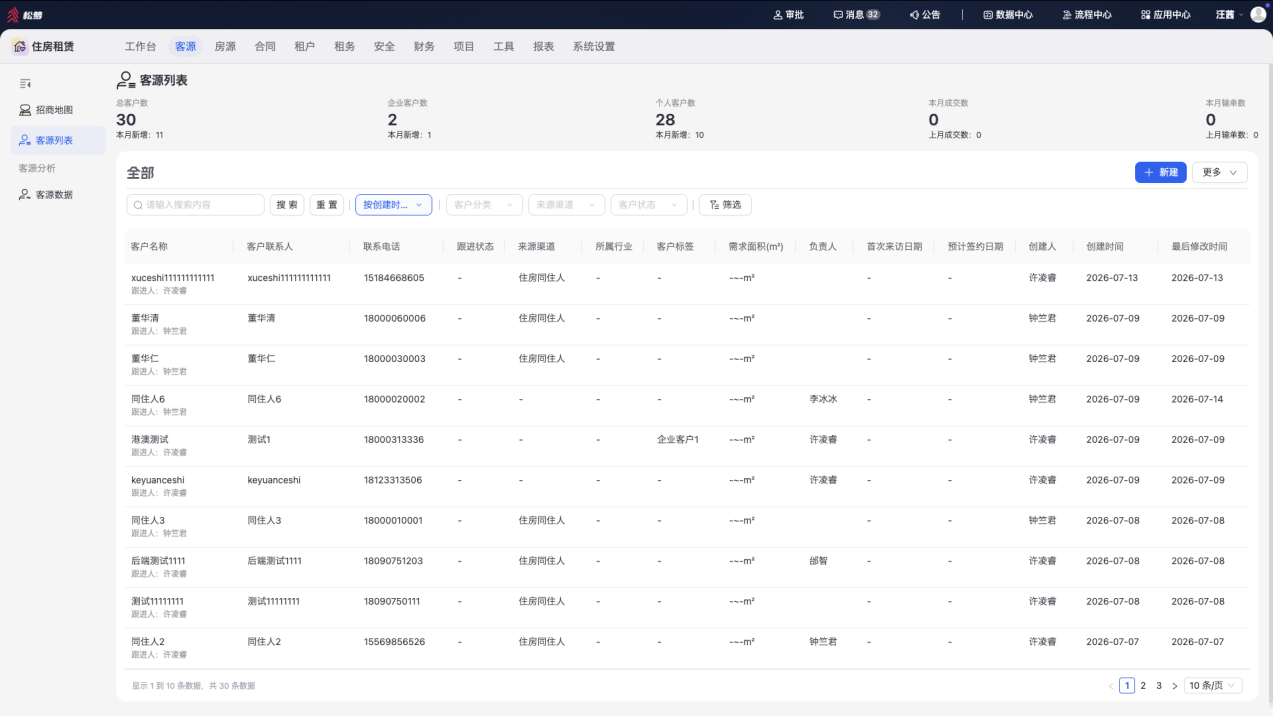Click the 重置 button
Viewport: 1273px width, 716px height.
[327, 205]
